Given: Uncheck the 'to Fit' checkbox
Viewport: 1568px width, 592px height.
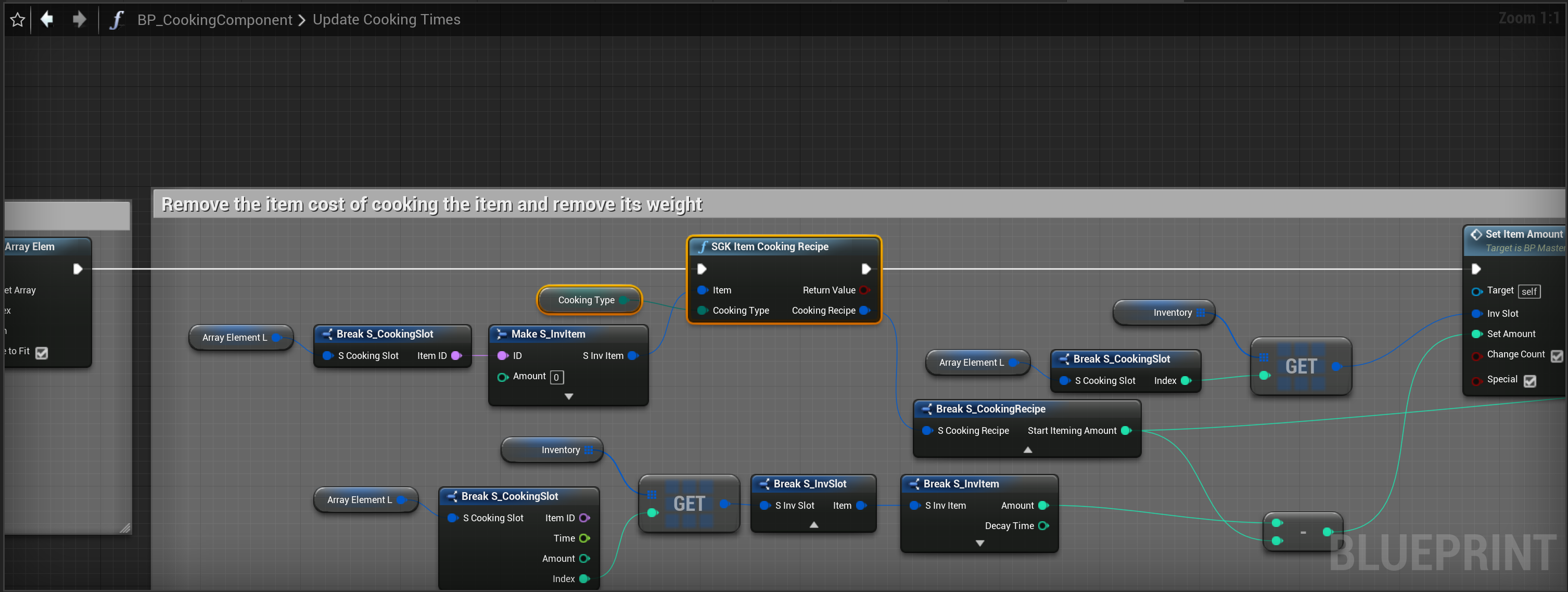Looking at the screenshot, I should click(x=42, y=353).
